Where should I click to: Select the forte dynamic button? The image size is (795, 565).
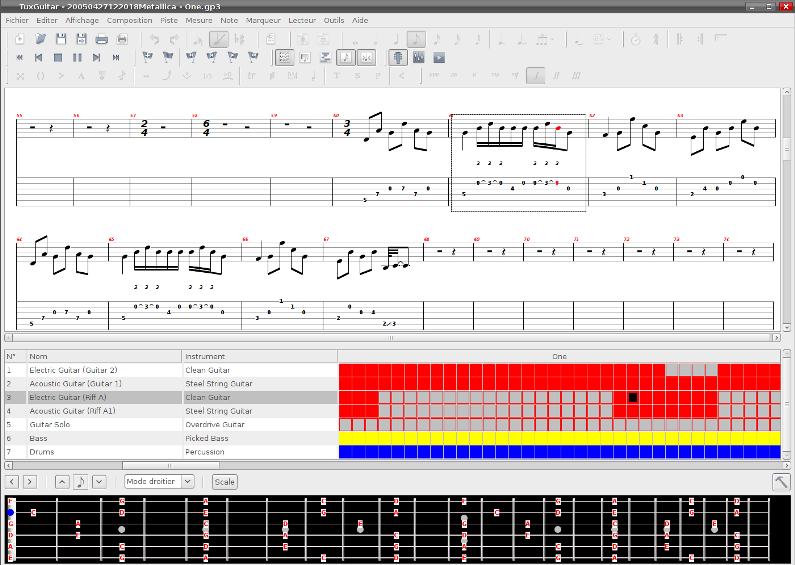[x=536, y=76]
